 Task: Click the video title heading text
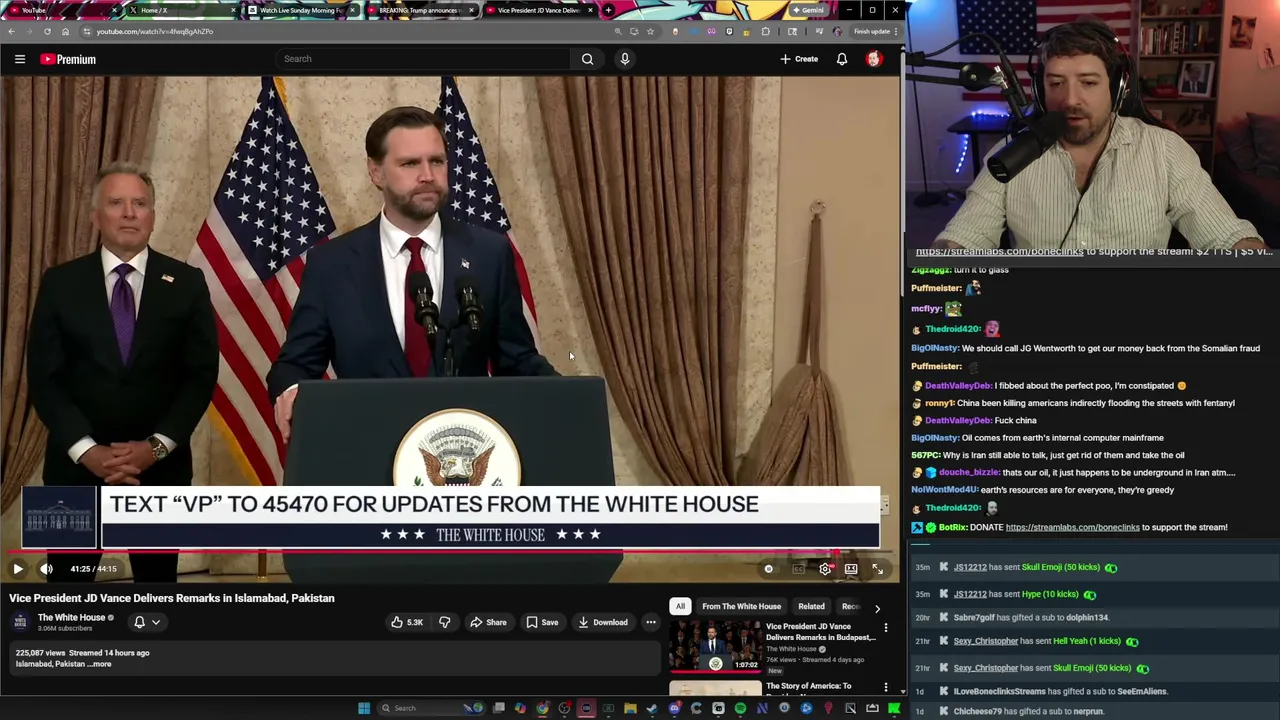pos(172,598)
